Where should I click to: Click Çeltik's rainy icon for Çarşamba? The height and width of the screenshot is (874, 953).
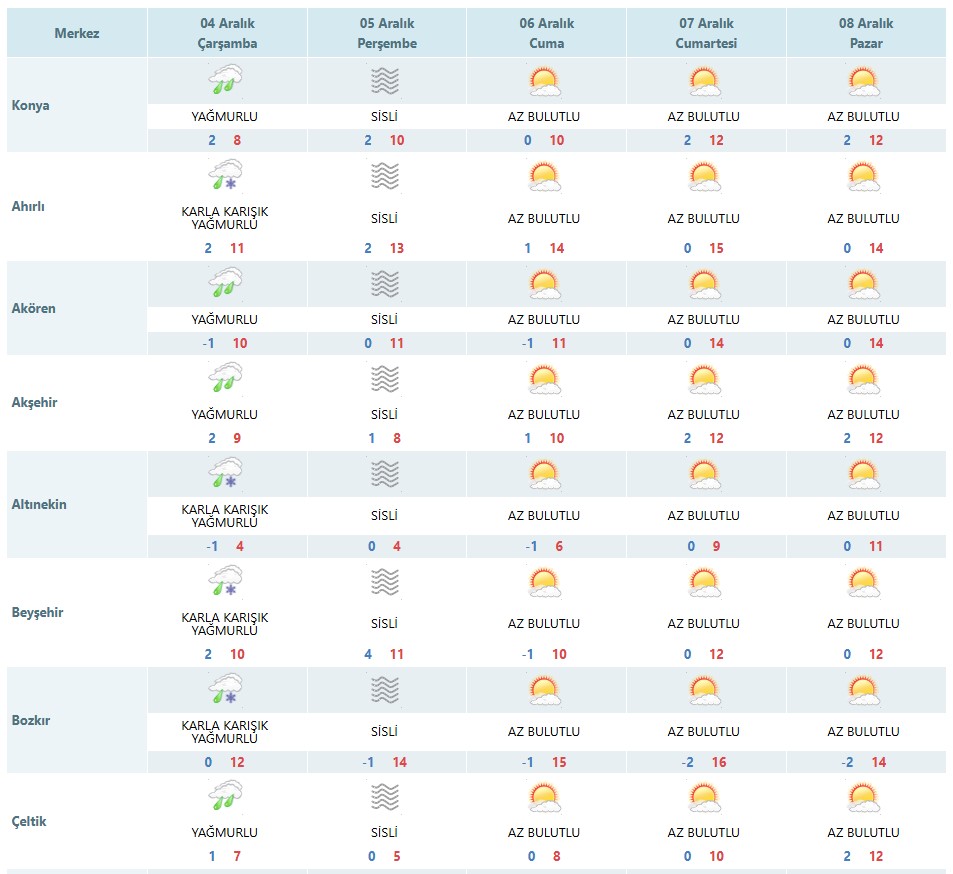pos(225,796)
